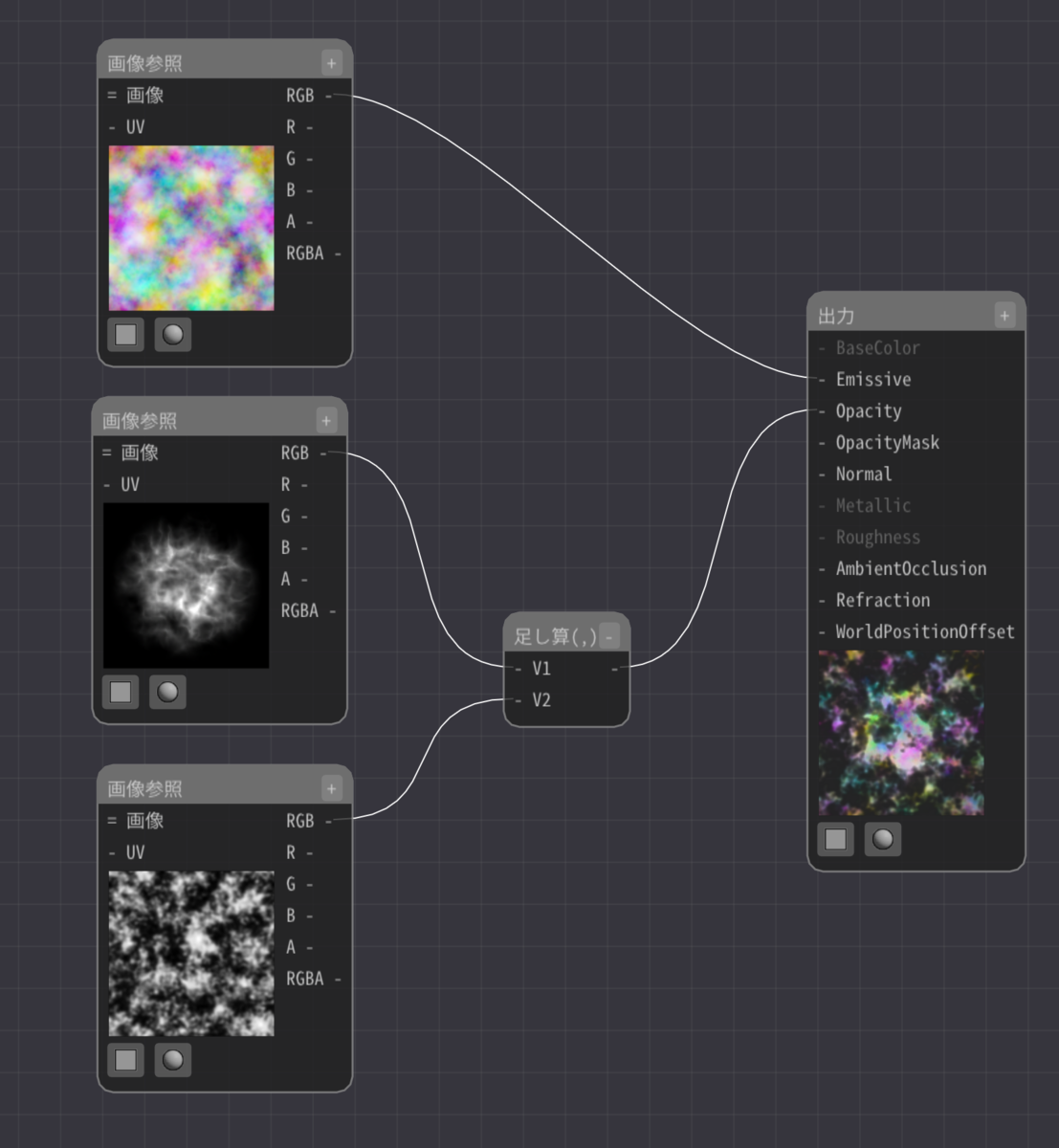Click the Opacity input on 出力 node
This screenshot has width=1059, height=1148.
click(x=861, y=410)
